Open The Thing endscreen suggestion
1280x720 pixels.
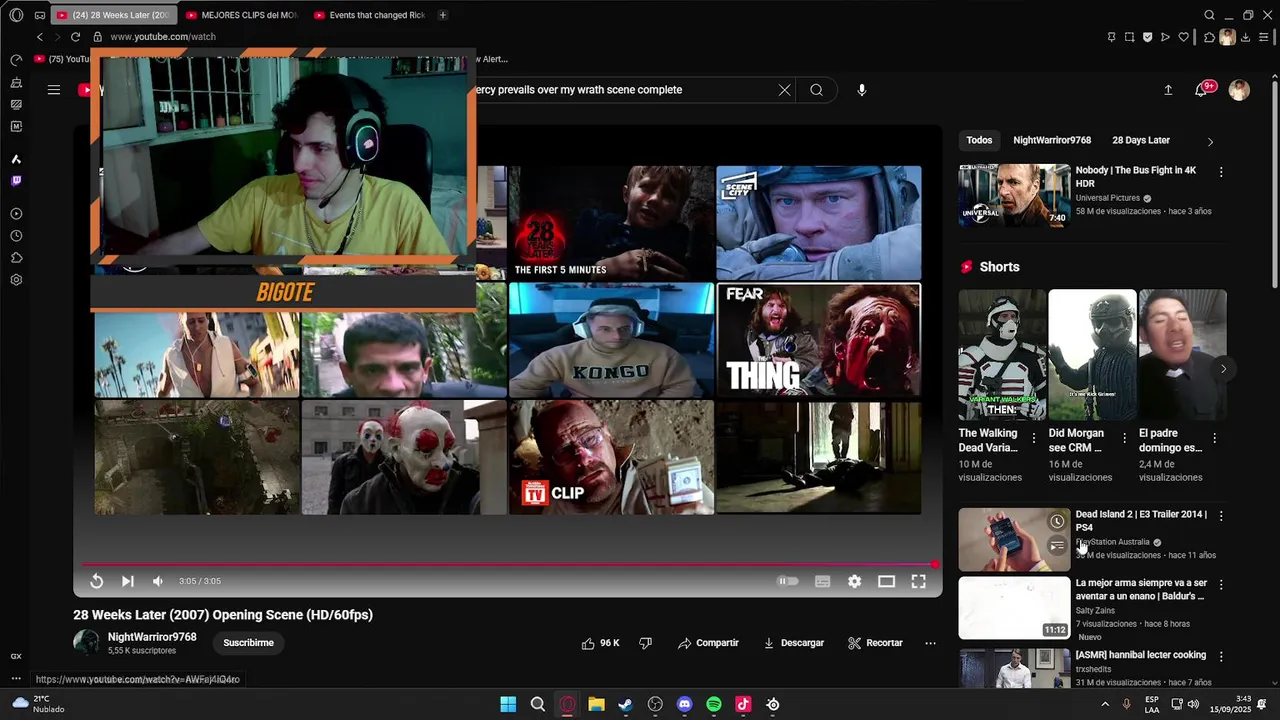[x=819, y=340]
